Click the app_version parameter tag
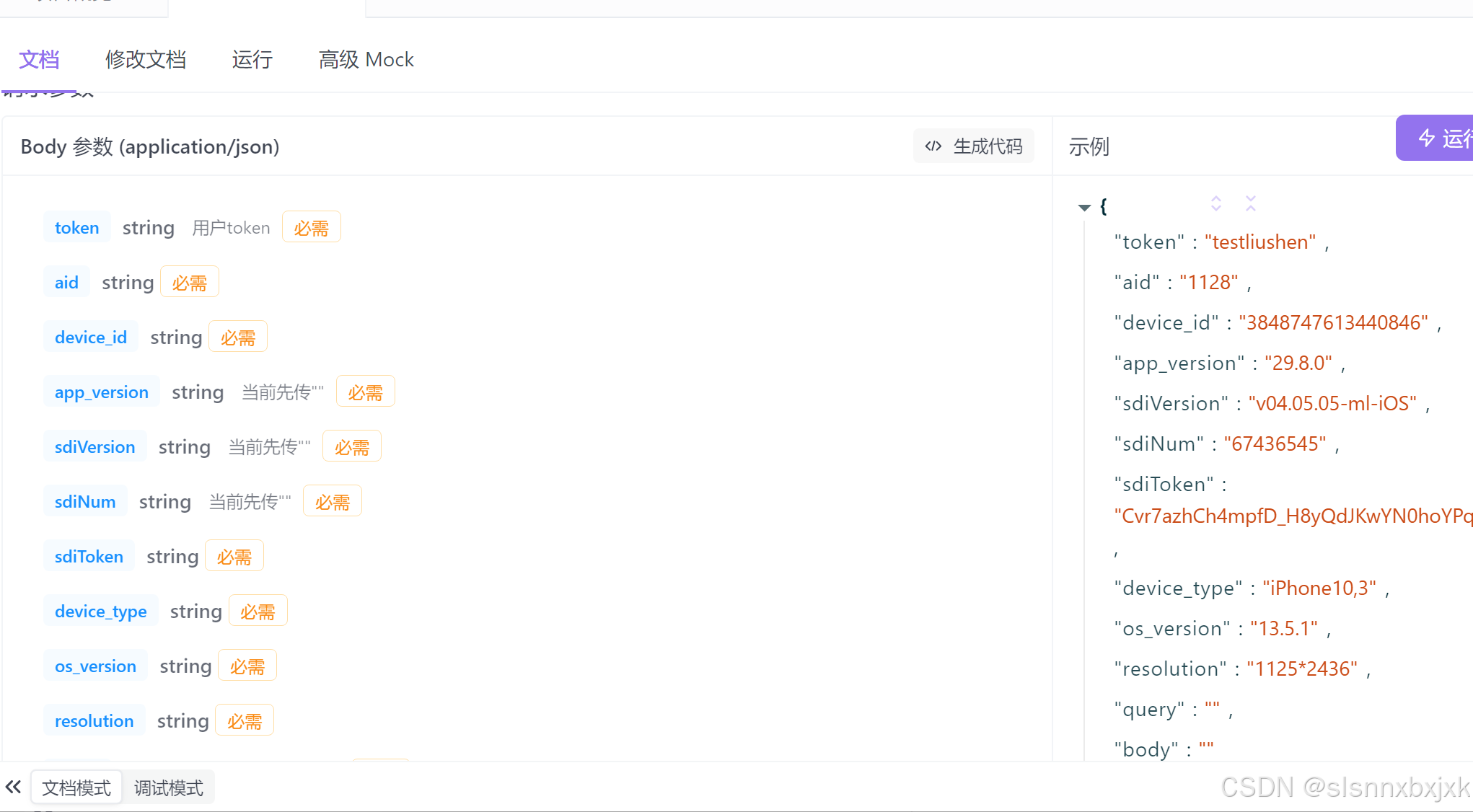 [102, 392]
